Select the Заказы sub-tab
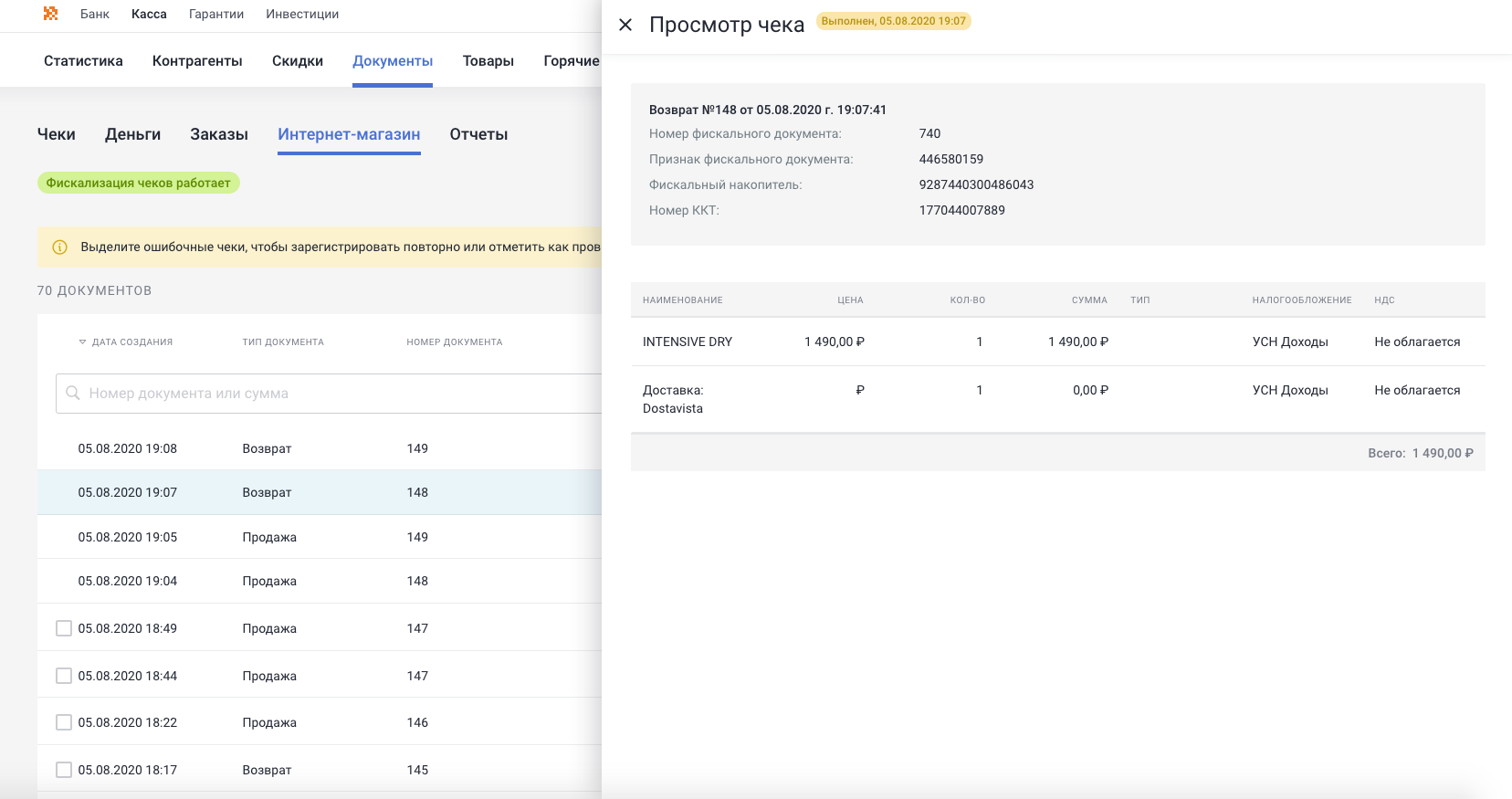Screen dimensions: 1512x799 pos(219,134)
